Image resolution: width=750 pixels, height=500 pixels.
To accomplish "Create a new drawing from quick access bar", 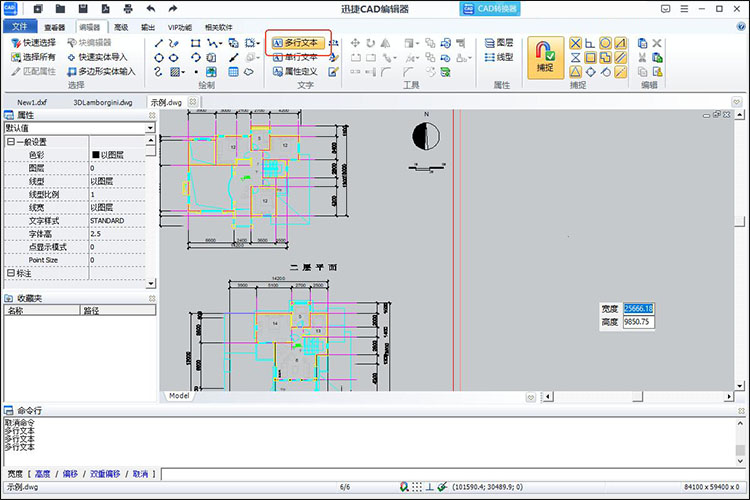I will tap(38, 9).
